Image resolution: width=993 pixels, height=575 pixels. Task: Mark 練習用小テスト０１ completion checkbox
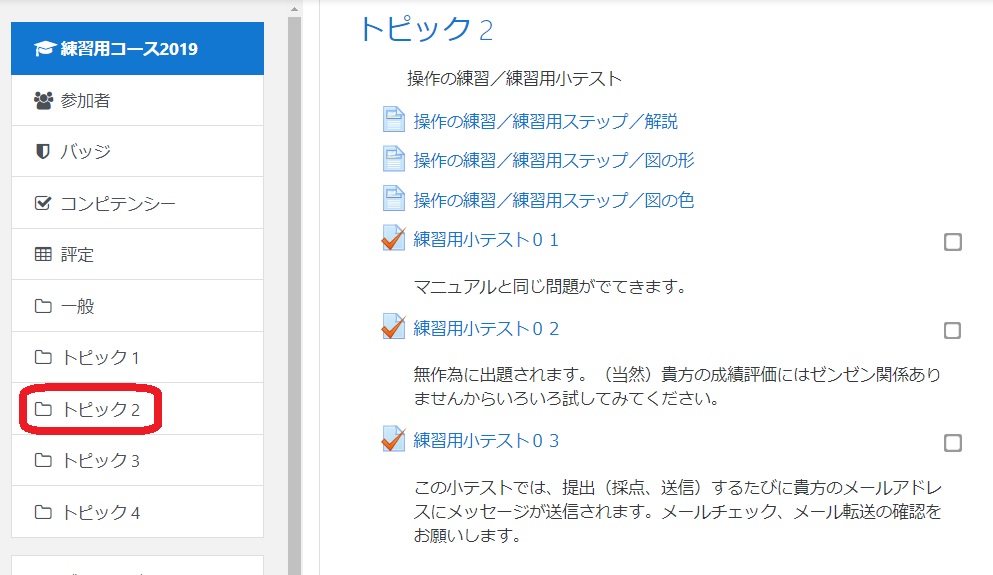952,242
